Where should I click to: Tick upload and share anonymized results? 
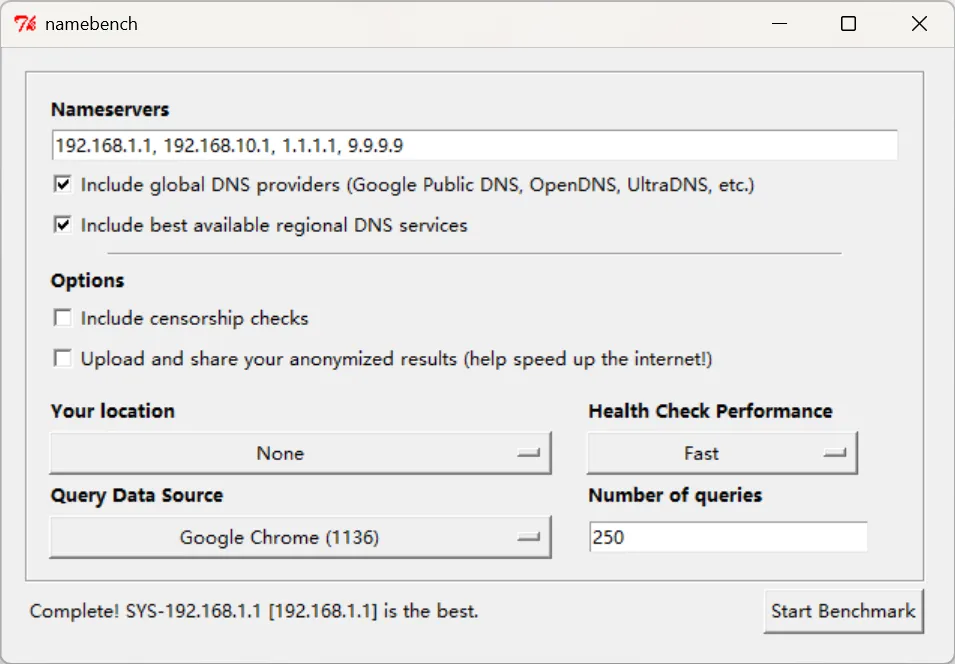63,358
